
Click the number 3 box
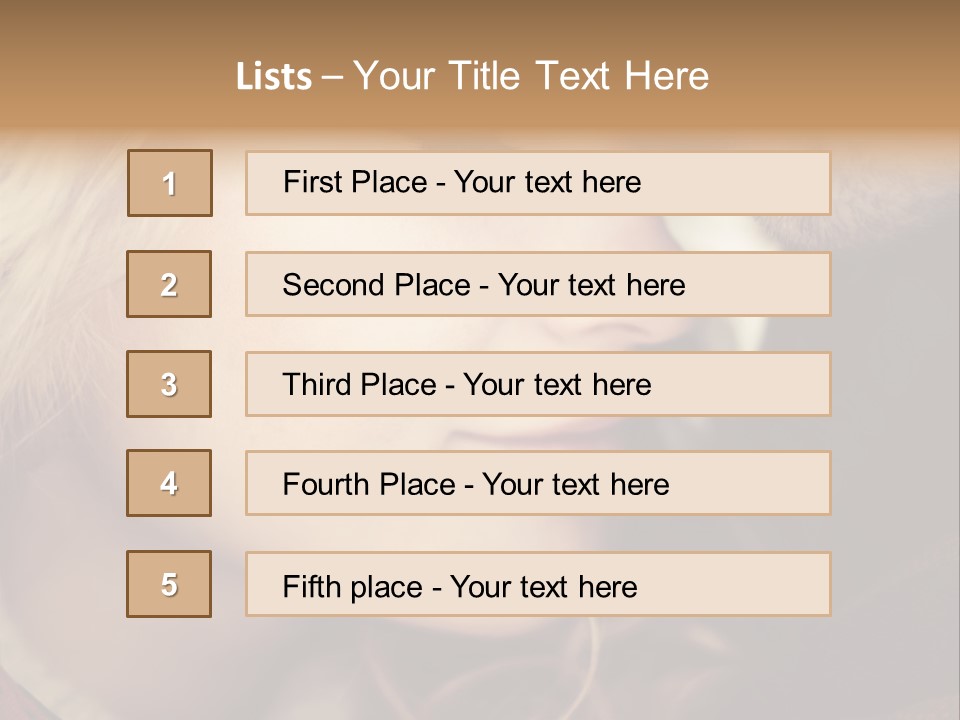(169, 384)
